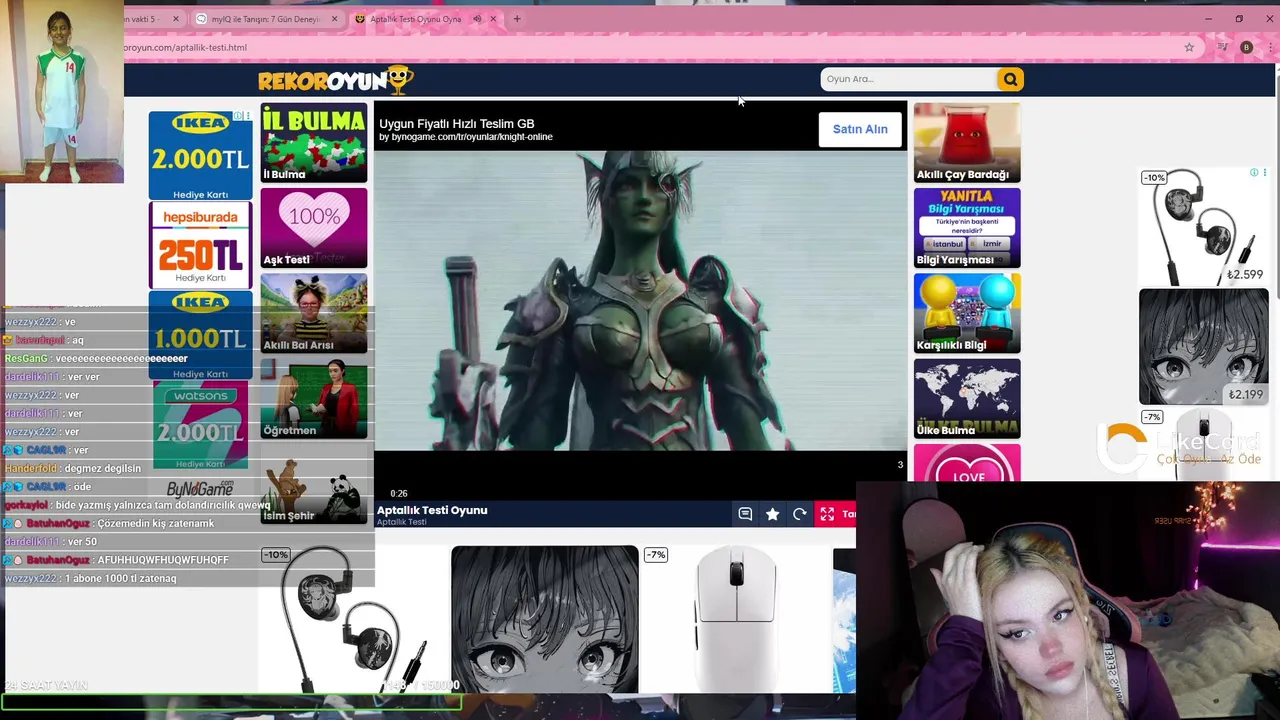
Task: Open the Chrome profile avatar button
Action: coord(1246,47)
